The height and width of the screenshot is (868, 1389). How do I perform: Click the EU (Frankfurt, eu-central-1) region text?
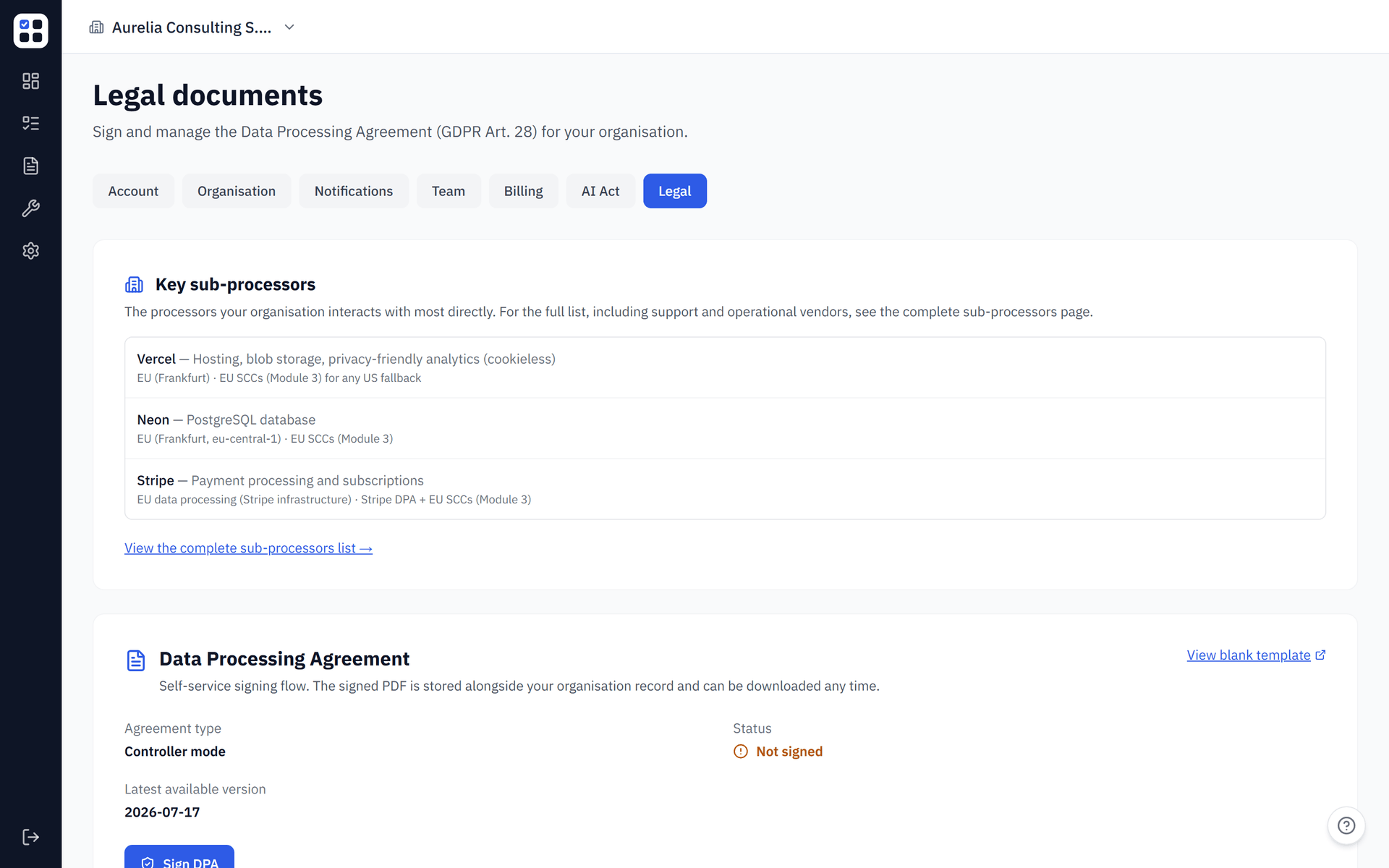point(209,439)
